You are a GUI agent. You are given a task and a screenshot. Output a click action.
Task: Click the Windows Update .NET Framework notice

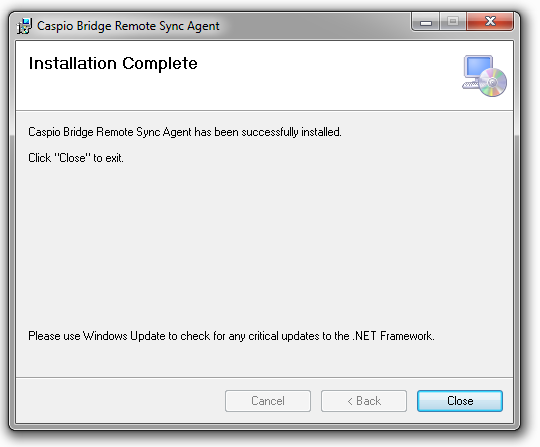coord(231,336)
